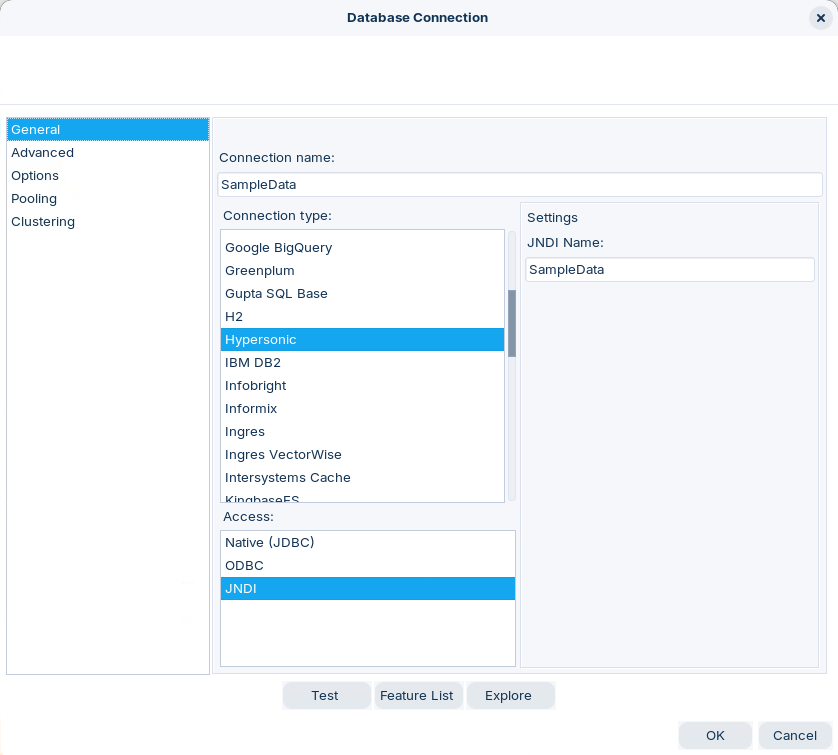
Task: Select Google BigQuery connection type
Action: 279,248
